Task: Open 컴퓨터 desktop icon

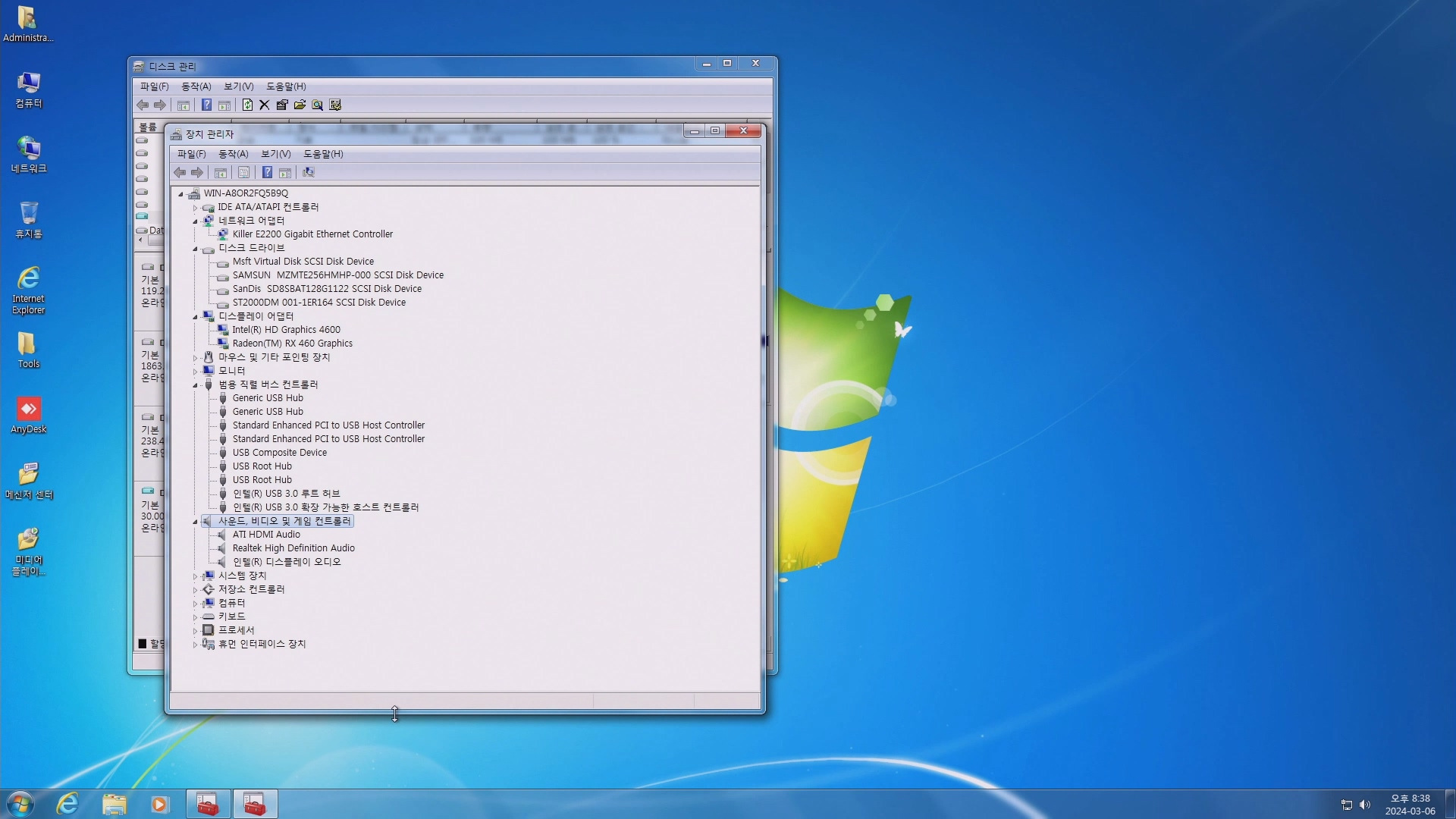Action: pyautogui.click(x=29, y=89)
